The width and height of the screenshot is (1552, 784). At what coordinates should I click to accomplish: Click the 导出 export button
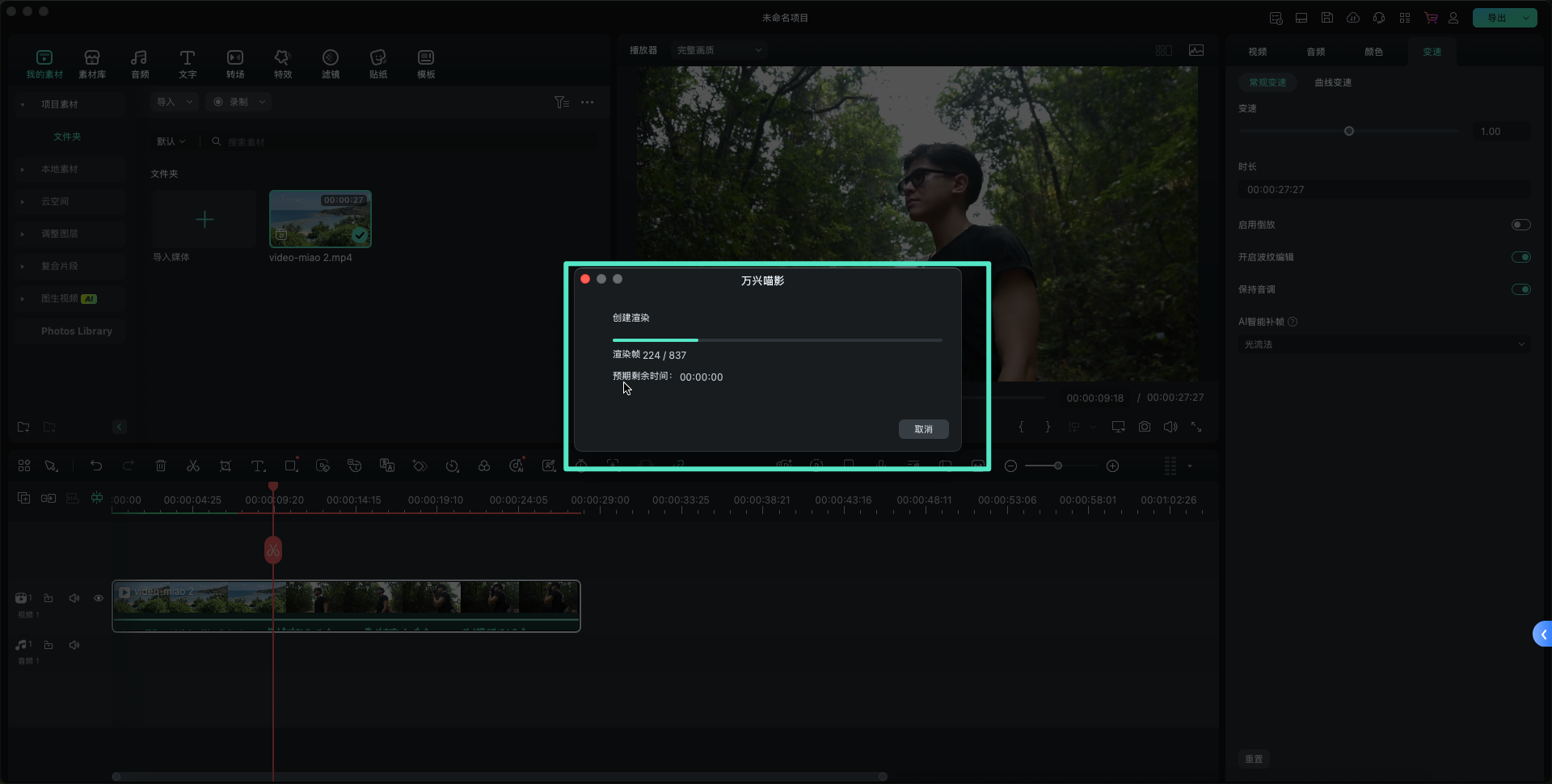click(x=1497, y=18)
